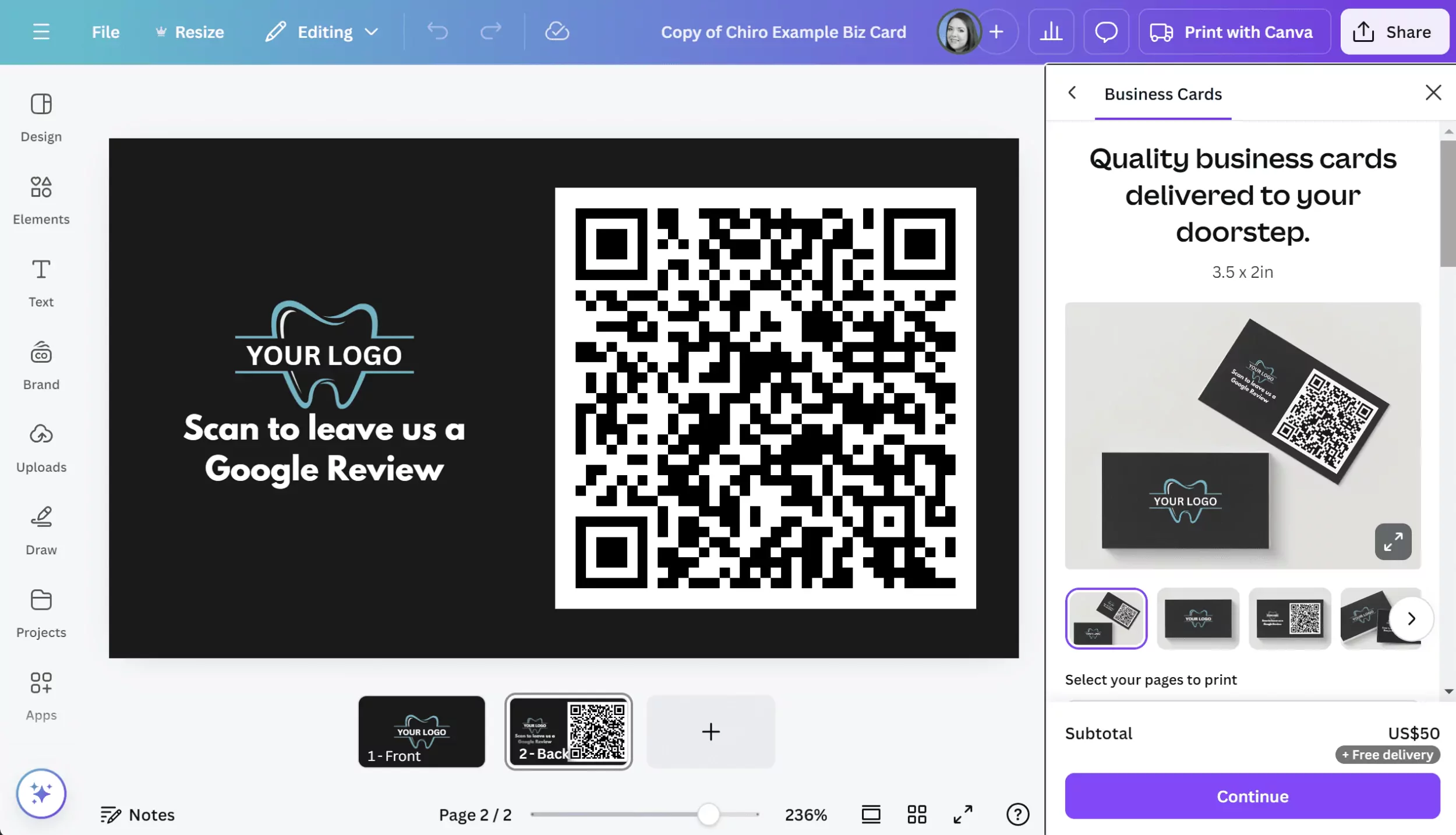Screen dimensions: 1456x835
Task: Open the Projects folder panel
Action: pyautogui.click(x=41, y=614)
